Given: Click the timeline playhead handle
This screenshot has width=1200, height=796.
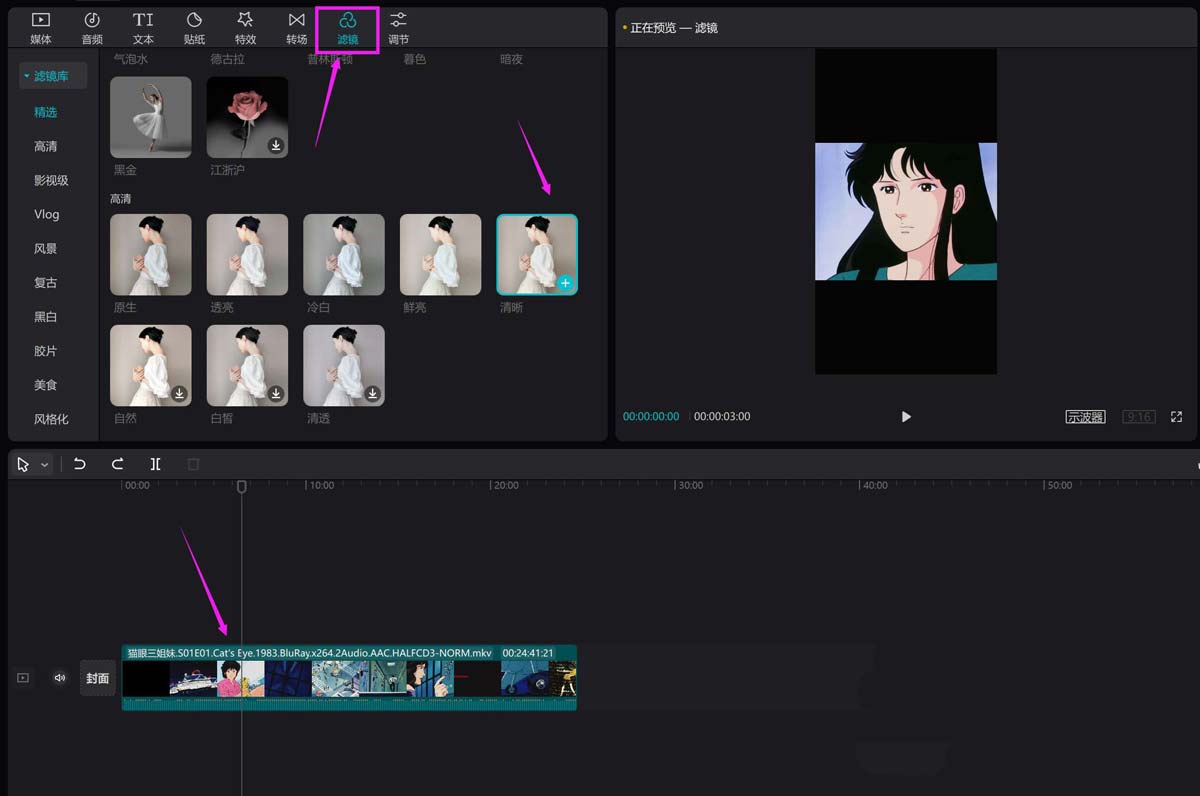Looking at the screenshot, I should 241,486.
